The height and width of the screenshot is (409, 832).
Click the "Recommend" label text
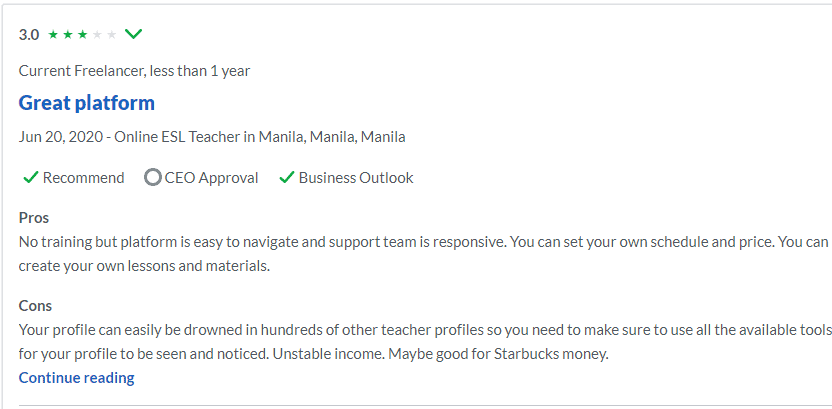(84, 178)
